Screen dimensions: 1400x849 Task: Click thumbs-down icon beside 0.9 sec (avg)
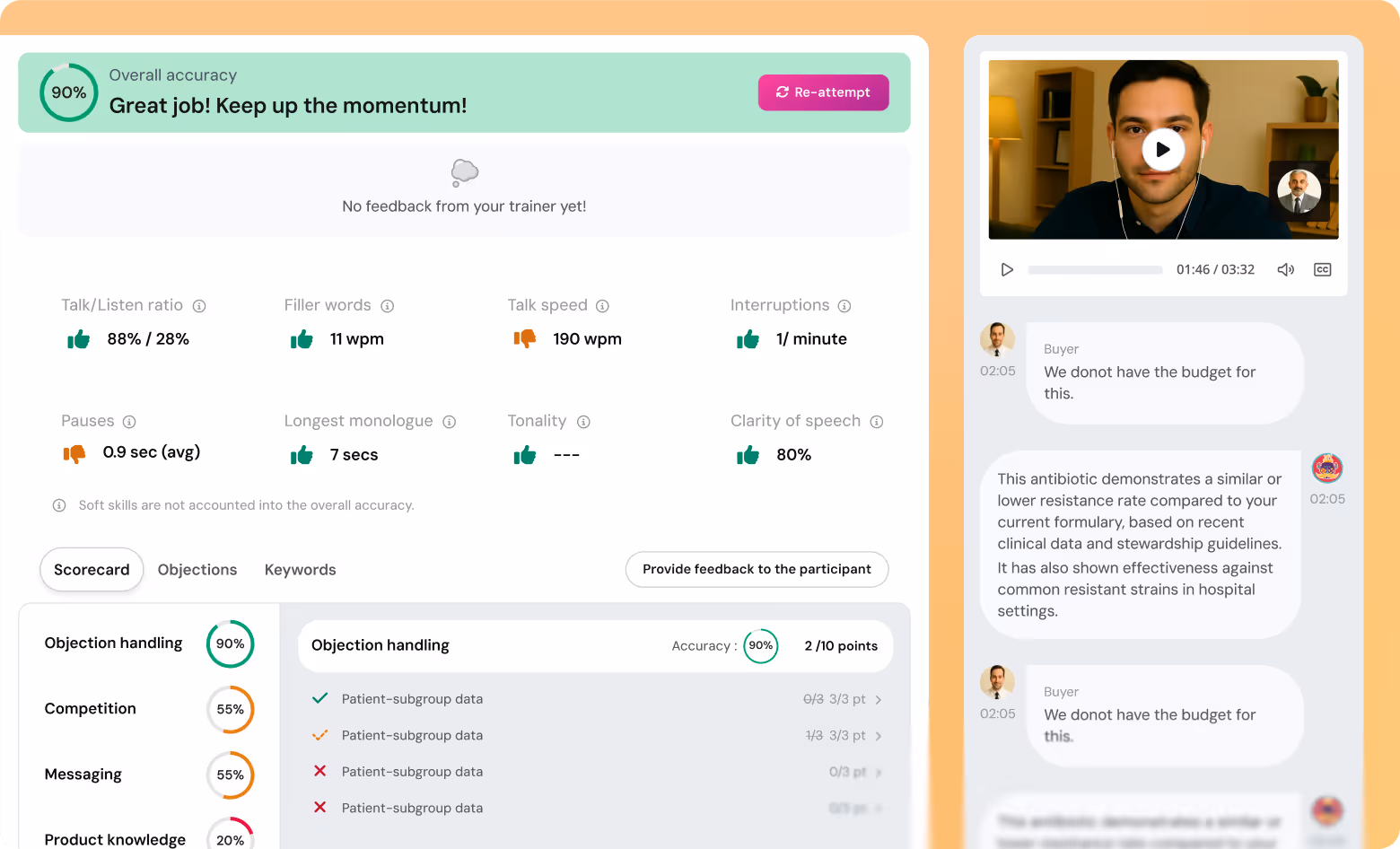[74, 454]
